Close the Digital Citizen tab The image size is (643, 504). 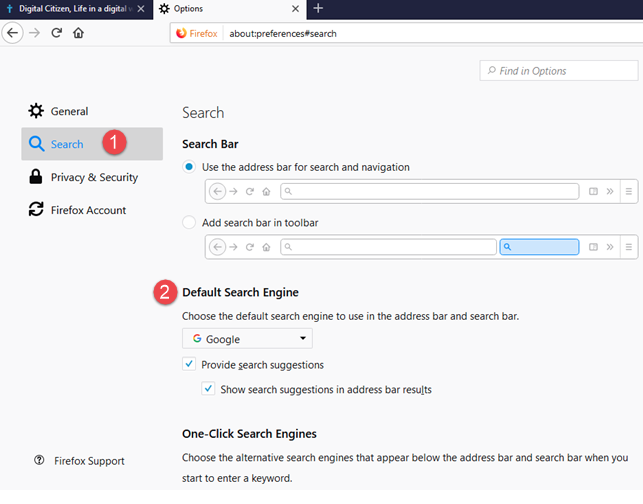tap(141, 9)
